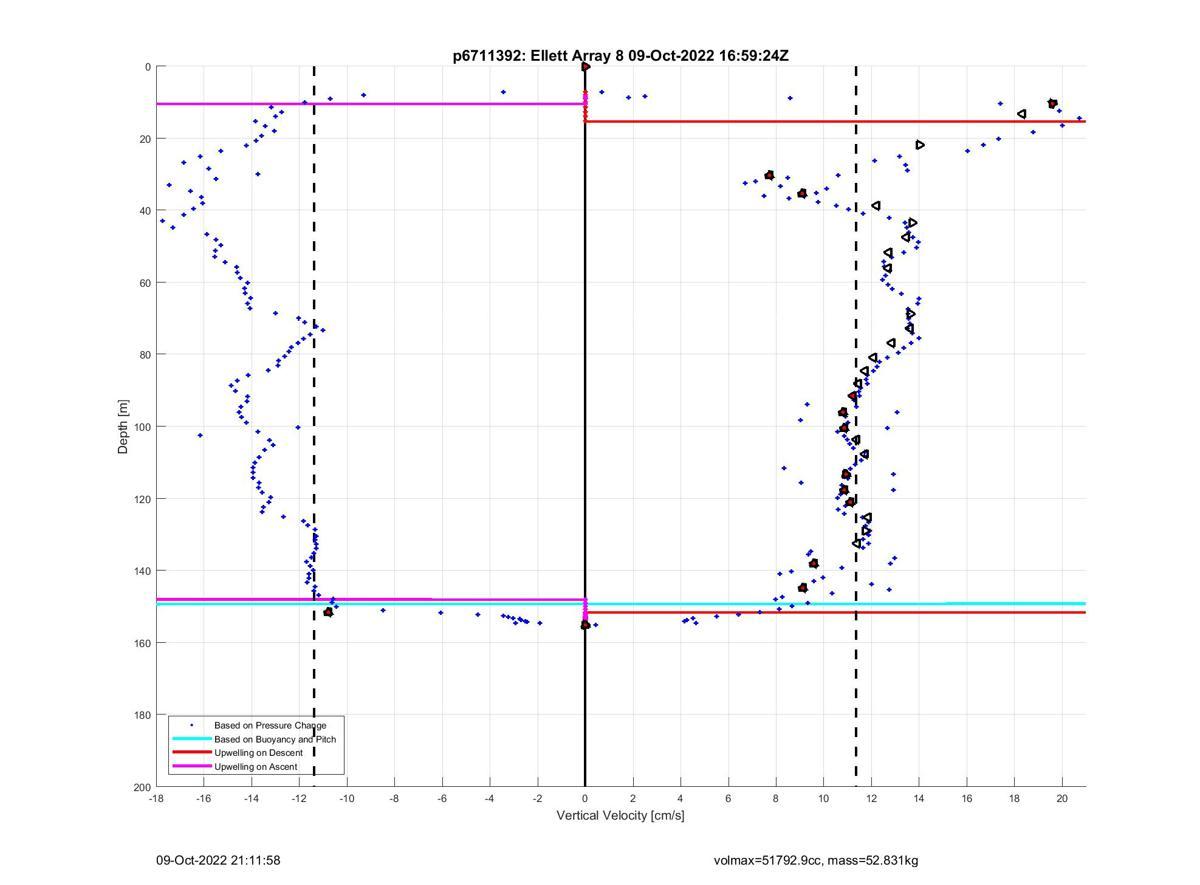Image resolution: width=1200 pixels, height=885 pixels.
Task: Click the y-axis tick label '140'
Action: tap(142, 571)
